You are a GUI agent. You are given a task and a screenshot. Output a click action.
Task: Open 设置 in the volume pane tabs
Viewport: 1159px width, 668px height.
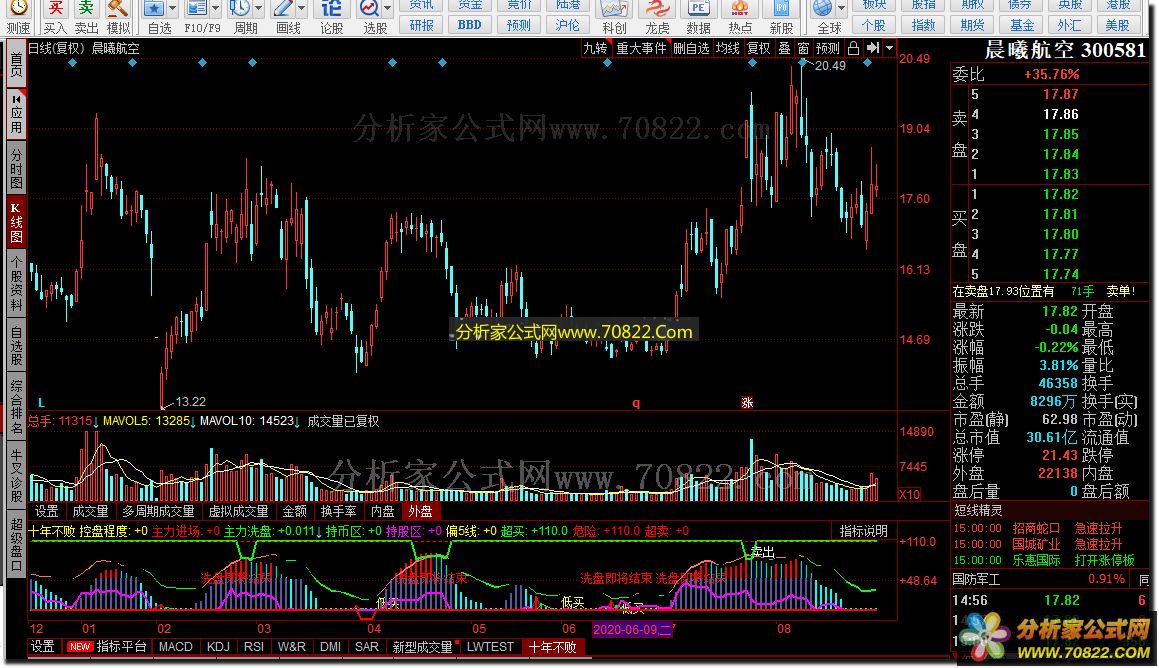46,511
